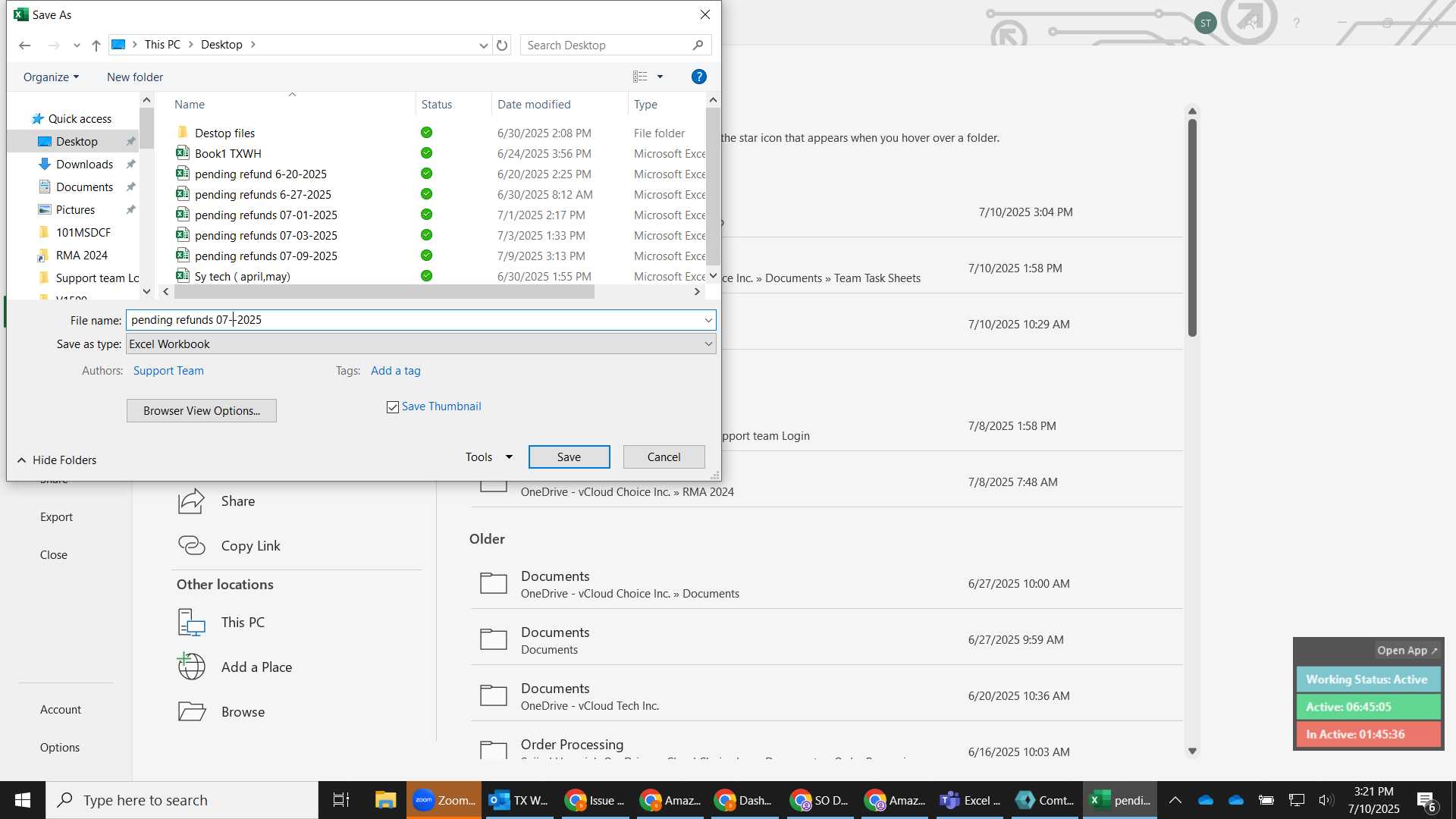Image resolution: width=1456 pixels, height=819 pixels.
Task: Click the recent folders vertical scrollbar
Action: tap(1192, 227)
